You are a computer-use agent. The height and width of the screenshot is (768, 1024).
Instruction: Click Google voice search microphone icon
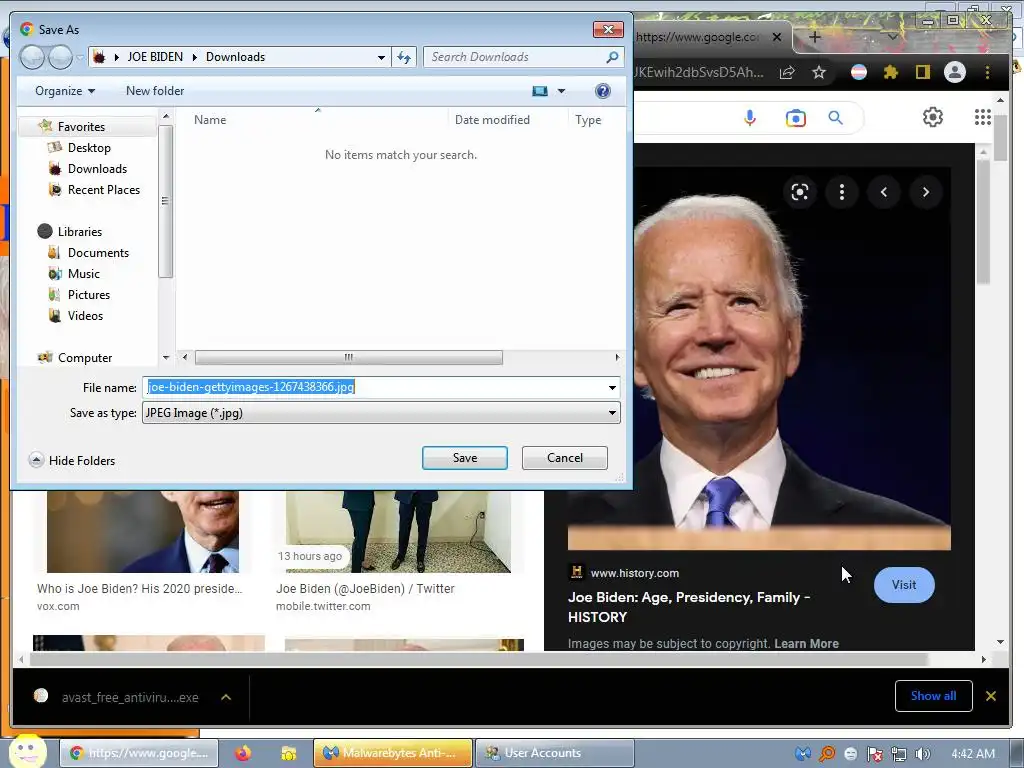(x=750, y=118)
